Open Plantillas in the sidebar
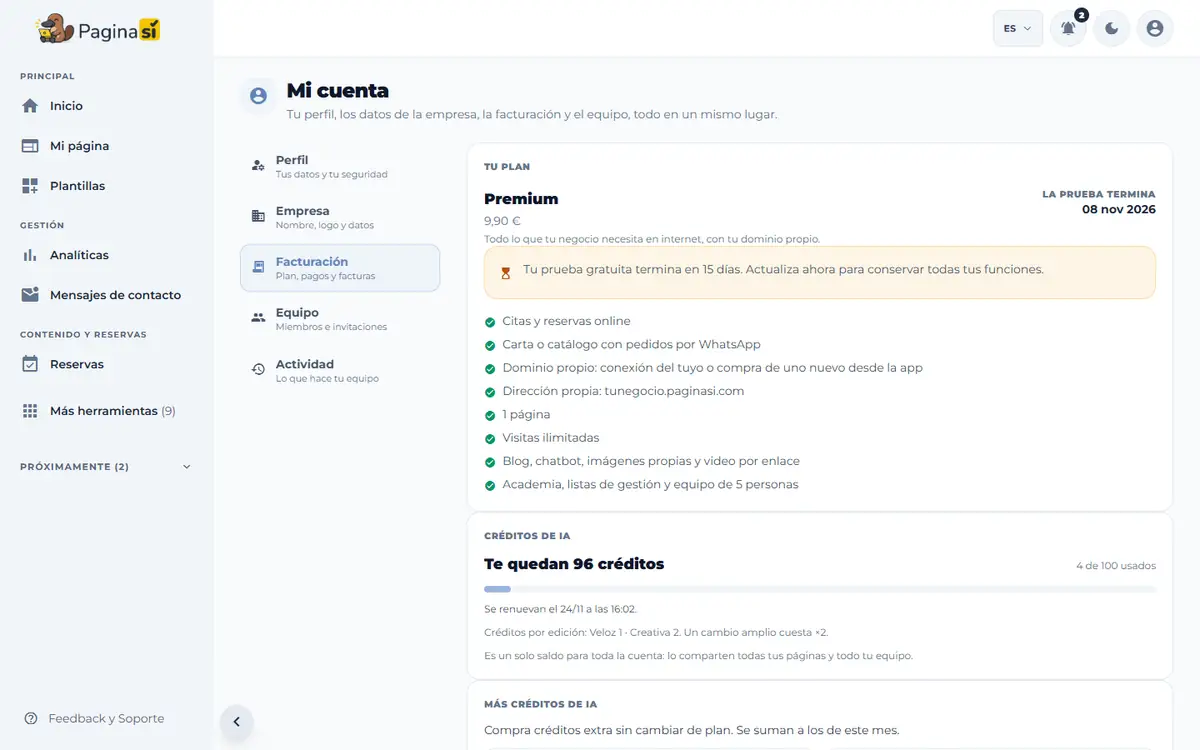The width and height of the screenshot is (1200, 750). click(106, 186)
